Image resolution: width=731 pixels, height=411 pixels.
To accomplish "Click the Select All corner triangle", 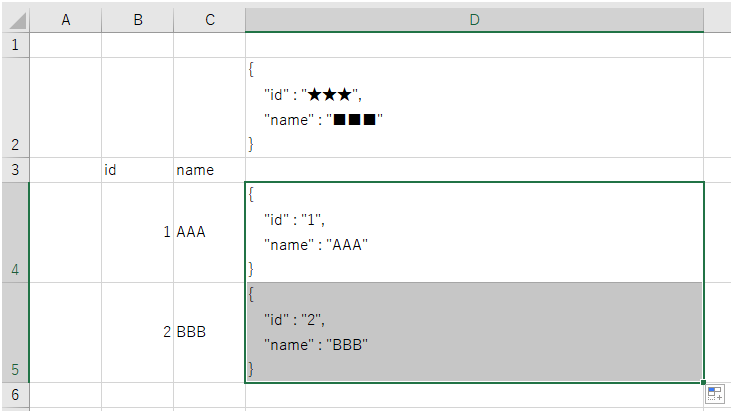I will [16, 20].
